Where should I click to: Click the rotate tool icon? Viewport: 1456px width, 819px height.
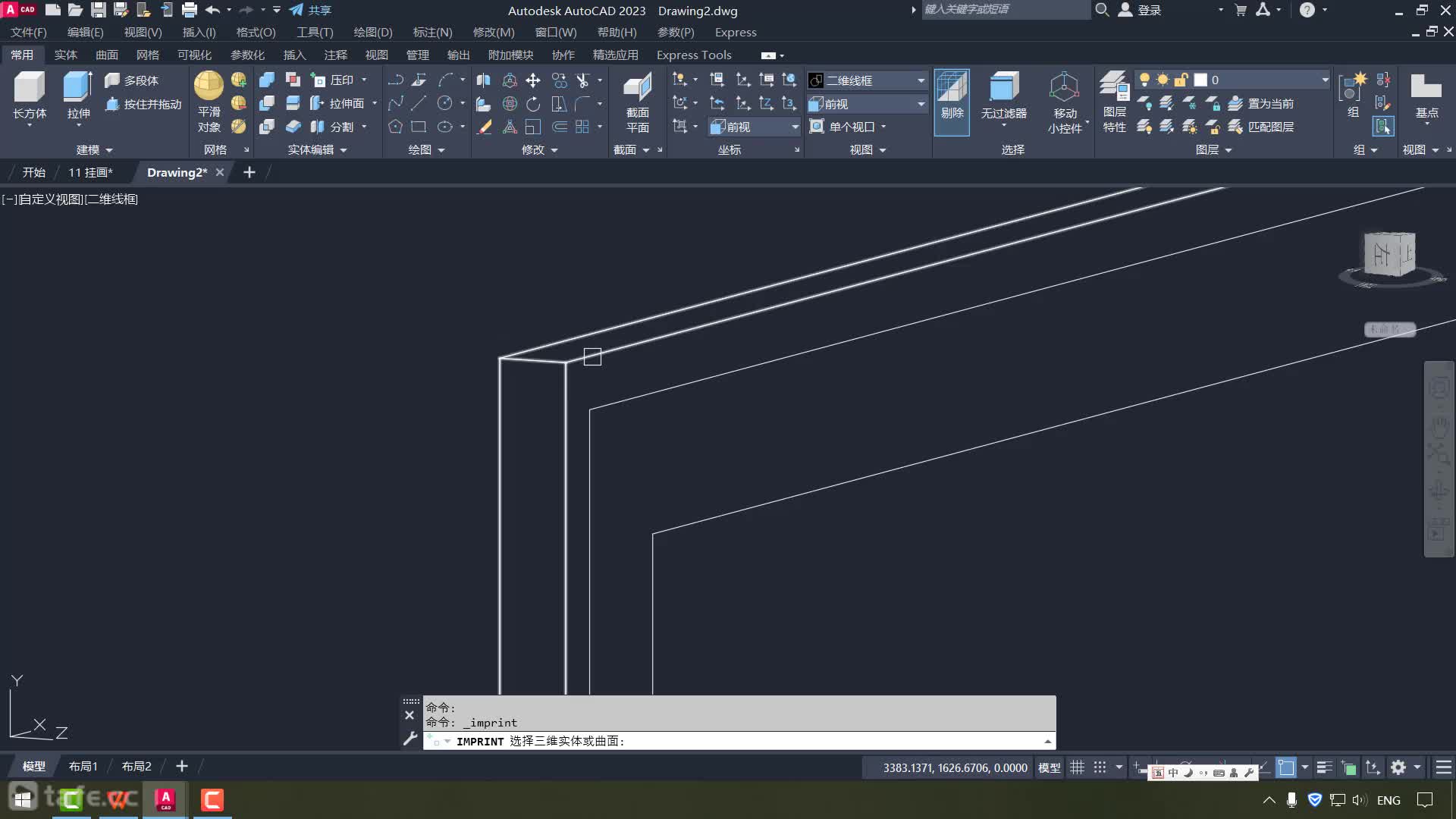coord(533,104)
